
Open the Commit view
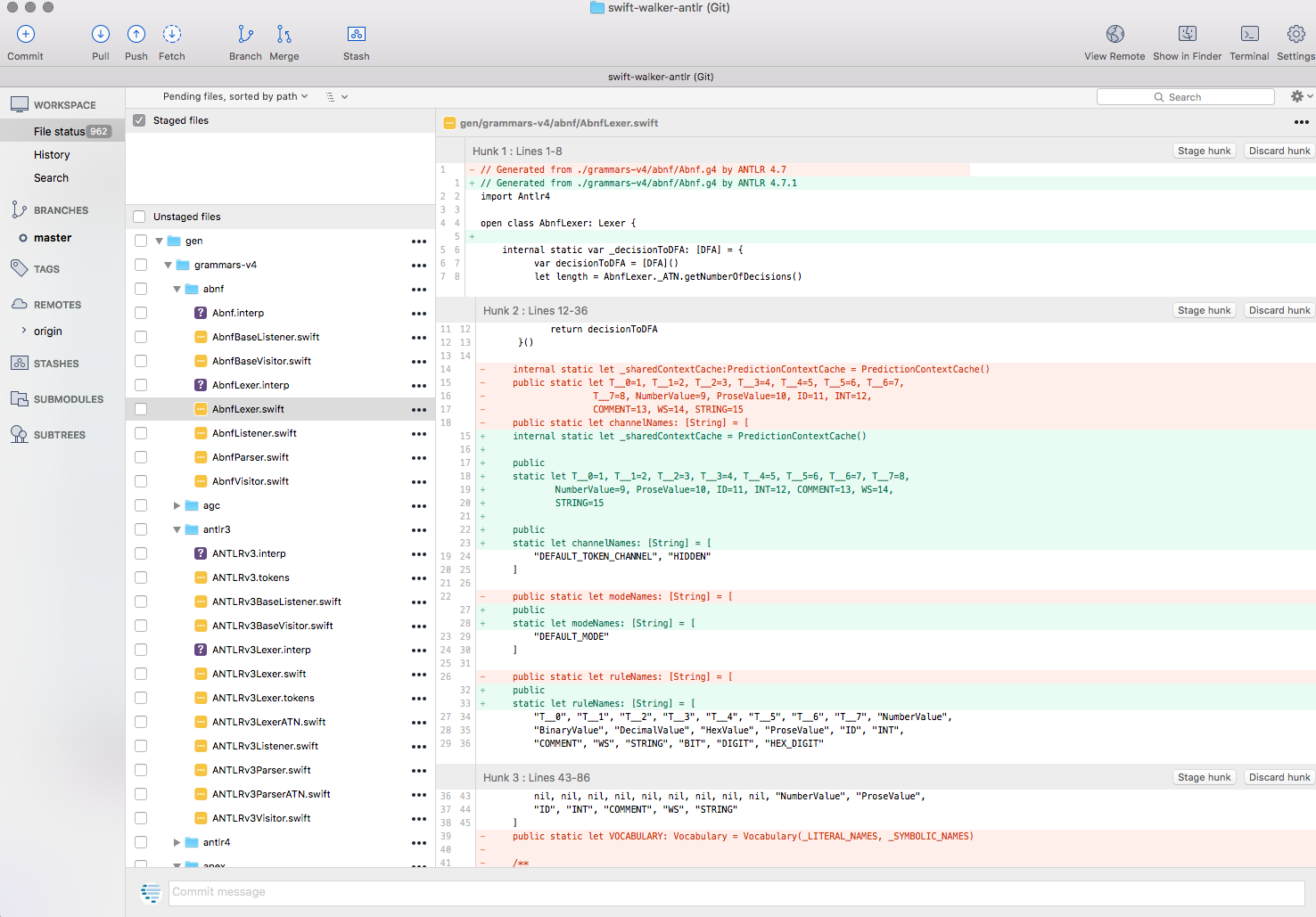24,40
